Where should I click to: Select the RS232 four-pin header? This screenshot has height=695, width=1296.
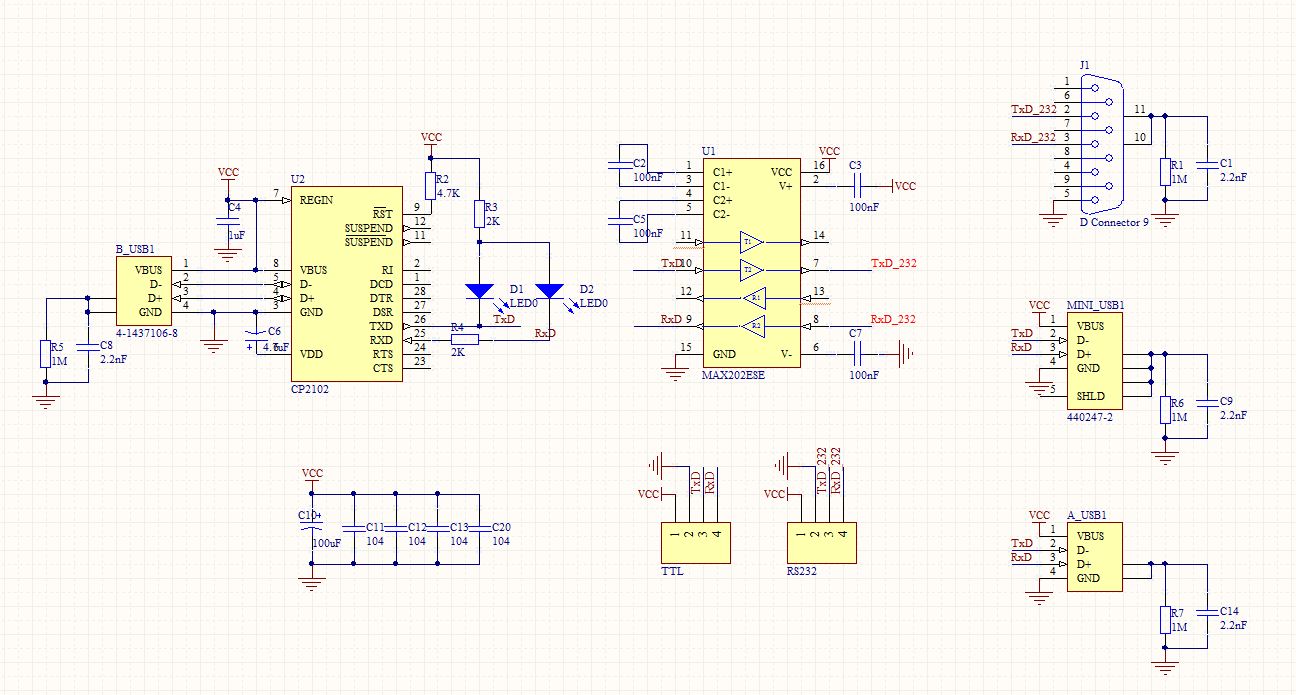821,543
